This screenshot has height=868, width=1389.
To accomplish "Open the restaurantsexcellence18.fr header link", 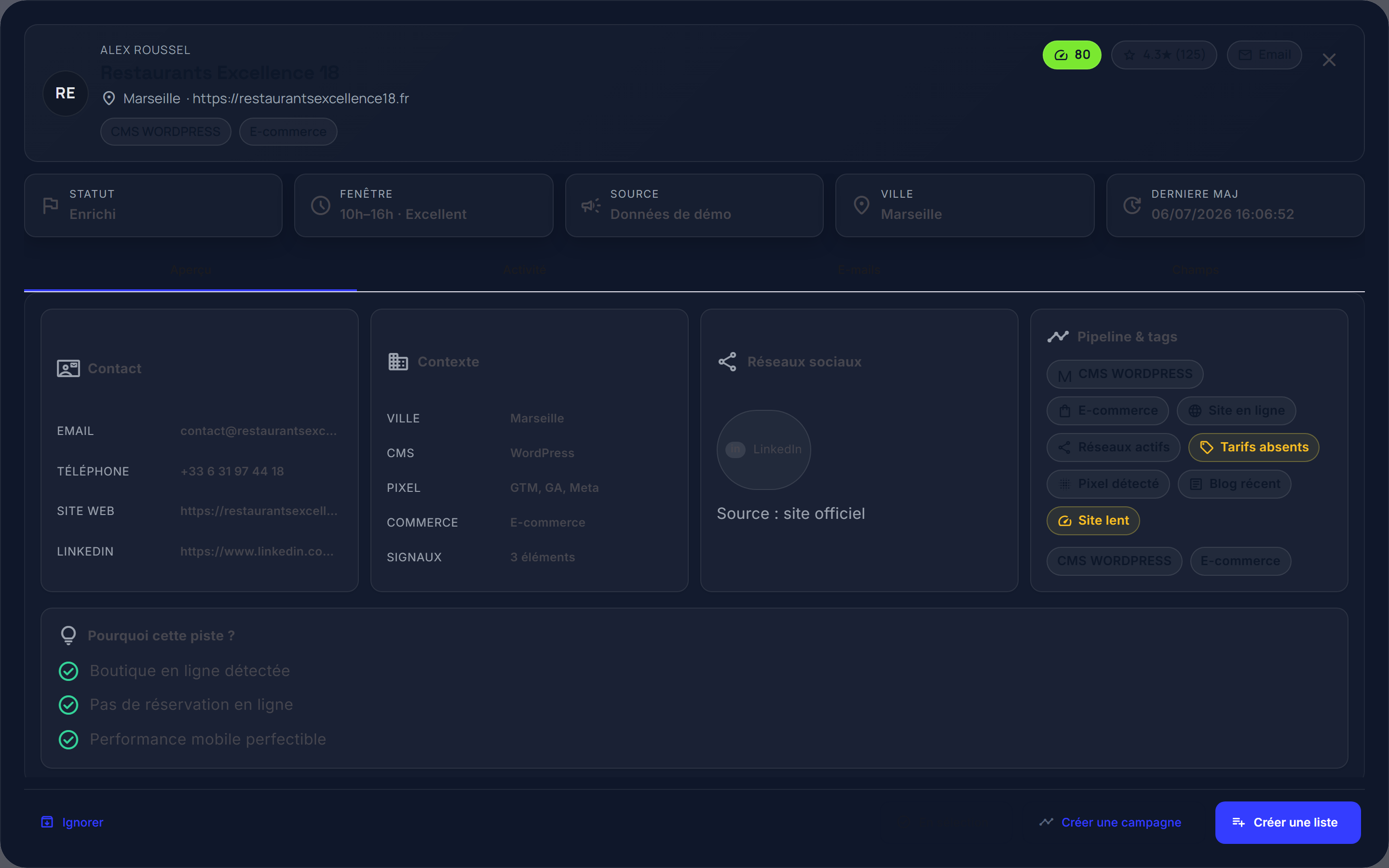I will point(300,99).
